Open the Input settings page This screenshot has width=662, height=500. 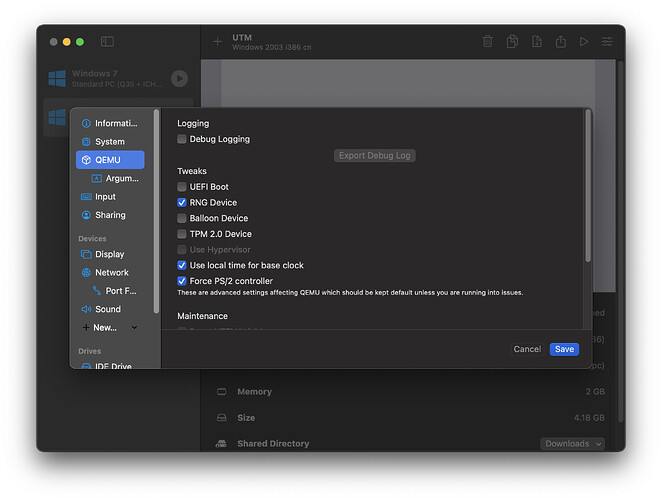[105, 197]
